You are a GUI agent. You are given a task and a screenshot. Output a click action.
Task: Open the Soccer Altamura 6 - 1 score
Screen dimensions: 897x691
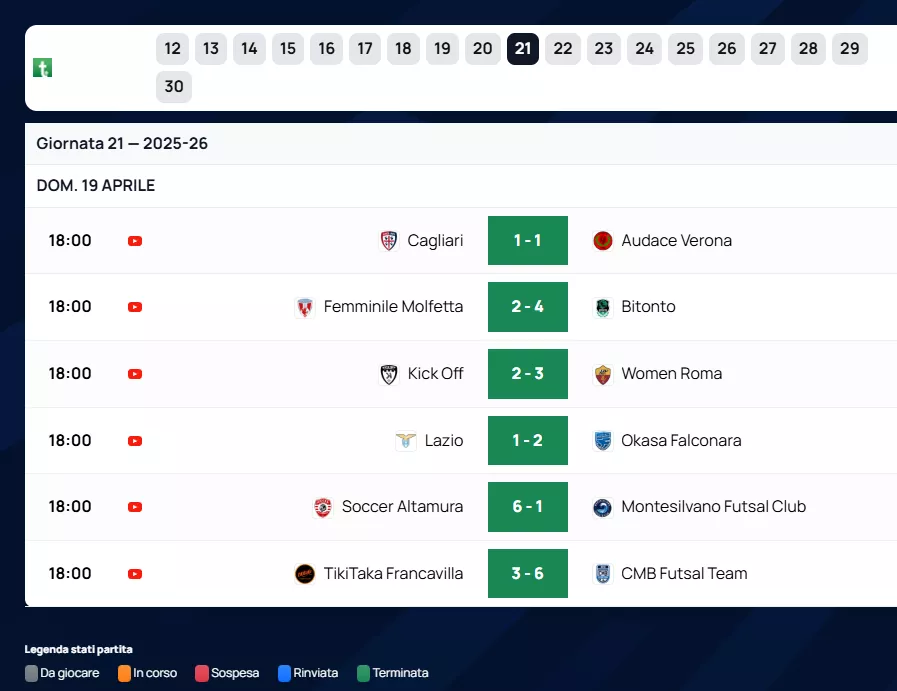(527, 507)
